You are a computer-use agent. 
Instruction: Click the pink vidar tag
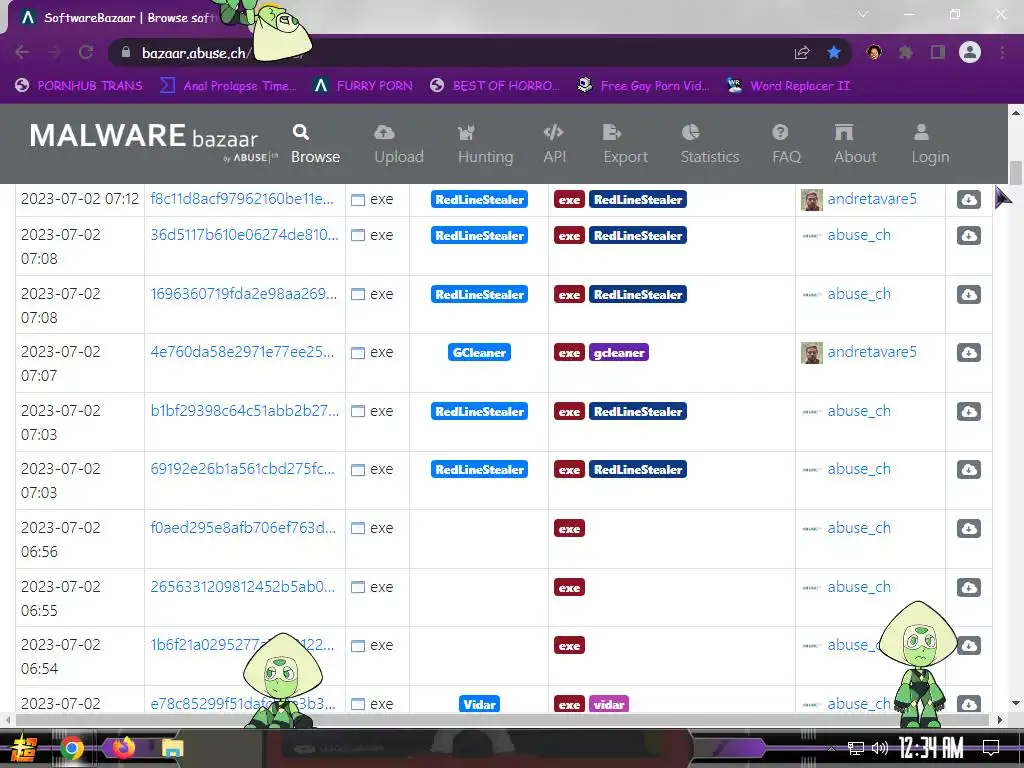click(x=609, y=704)
